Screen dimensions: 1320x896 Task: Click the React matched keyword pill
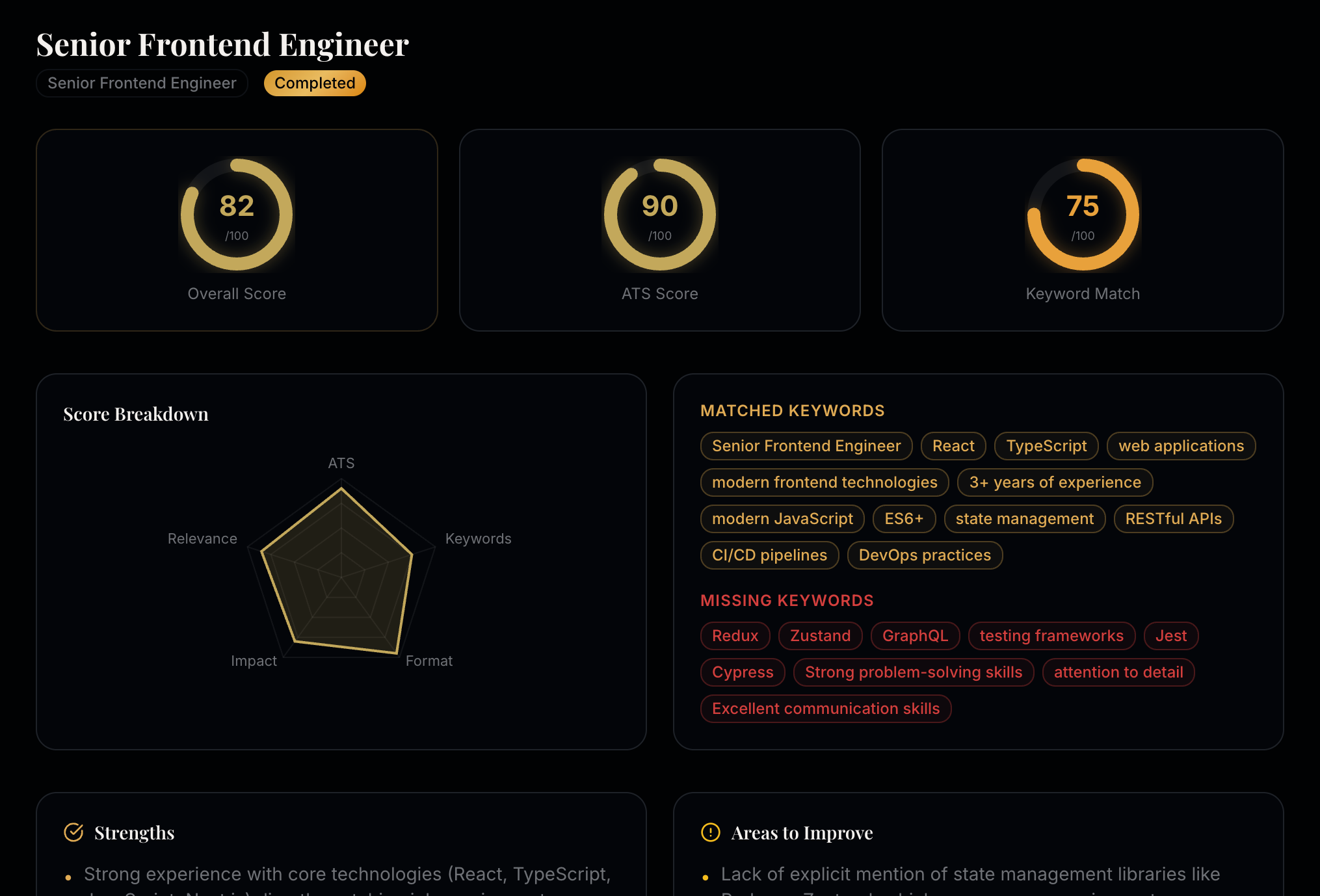tap(953, 446)
